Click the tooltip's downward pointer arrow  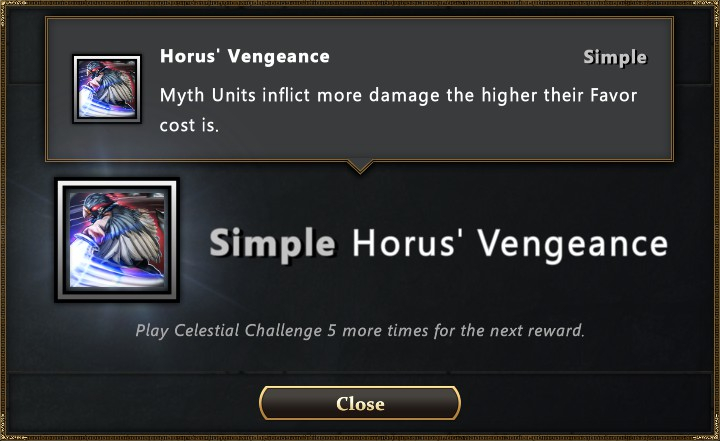360,166
